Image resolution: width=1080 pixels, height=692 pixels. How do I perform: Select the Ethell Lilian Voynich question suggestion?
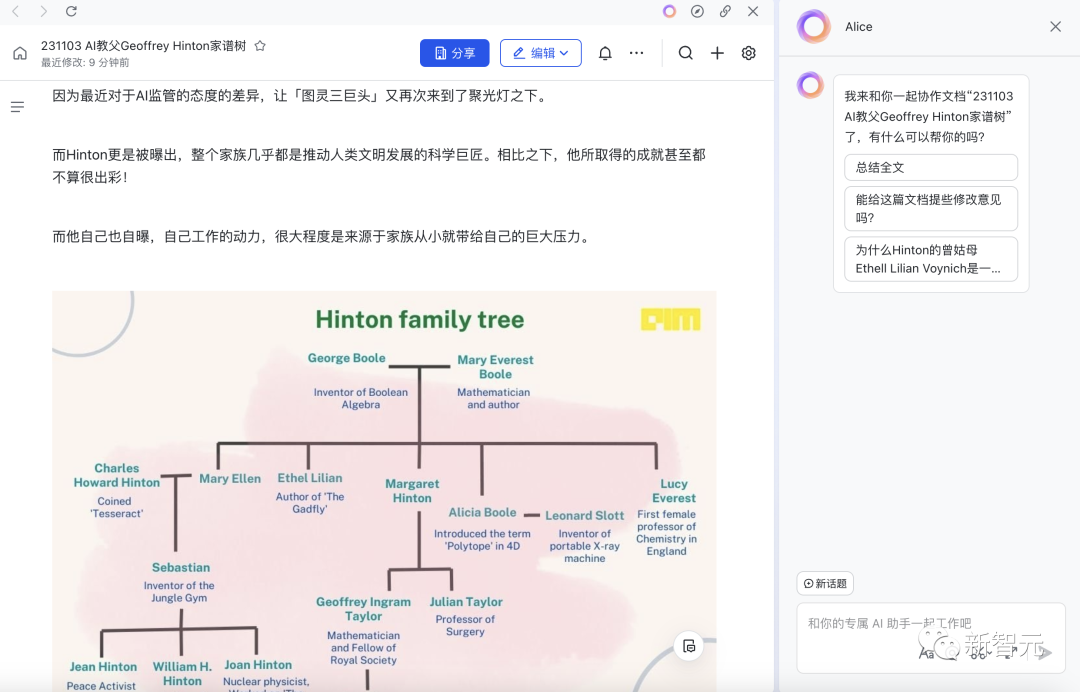tap(930, 258)
